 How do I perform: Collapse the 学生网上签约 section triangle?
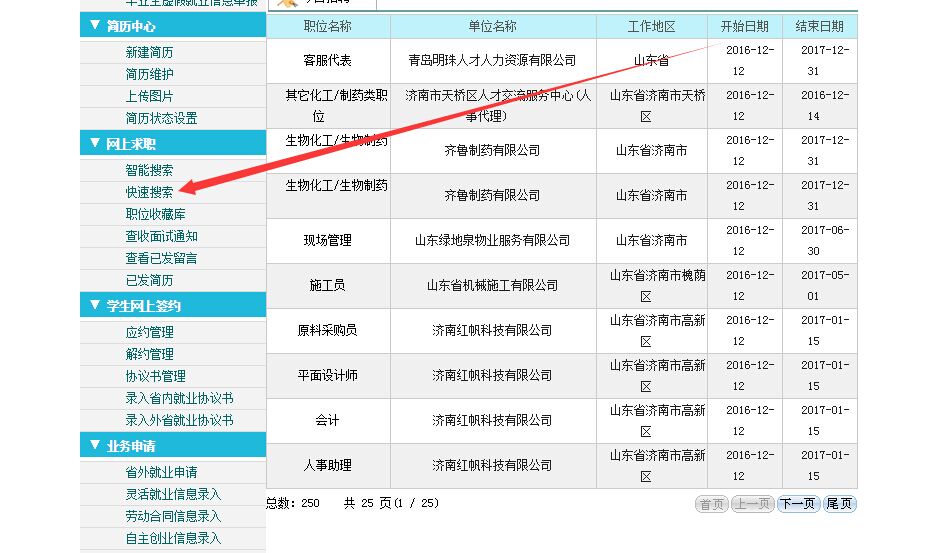click(95, 304)
